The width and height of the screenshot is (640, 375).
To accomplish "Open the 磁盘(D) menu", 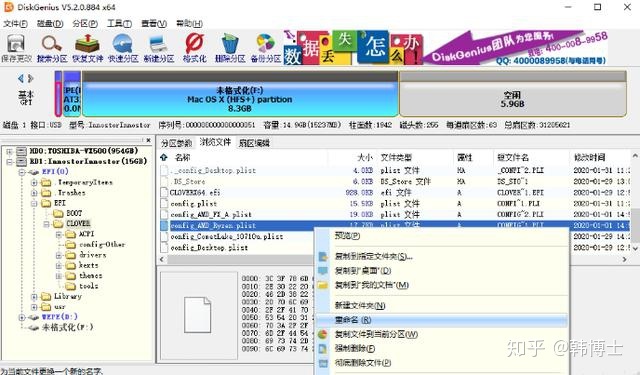I will 50,24.
